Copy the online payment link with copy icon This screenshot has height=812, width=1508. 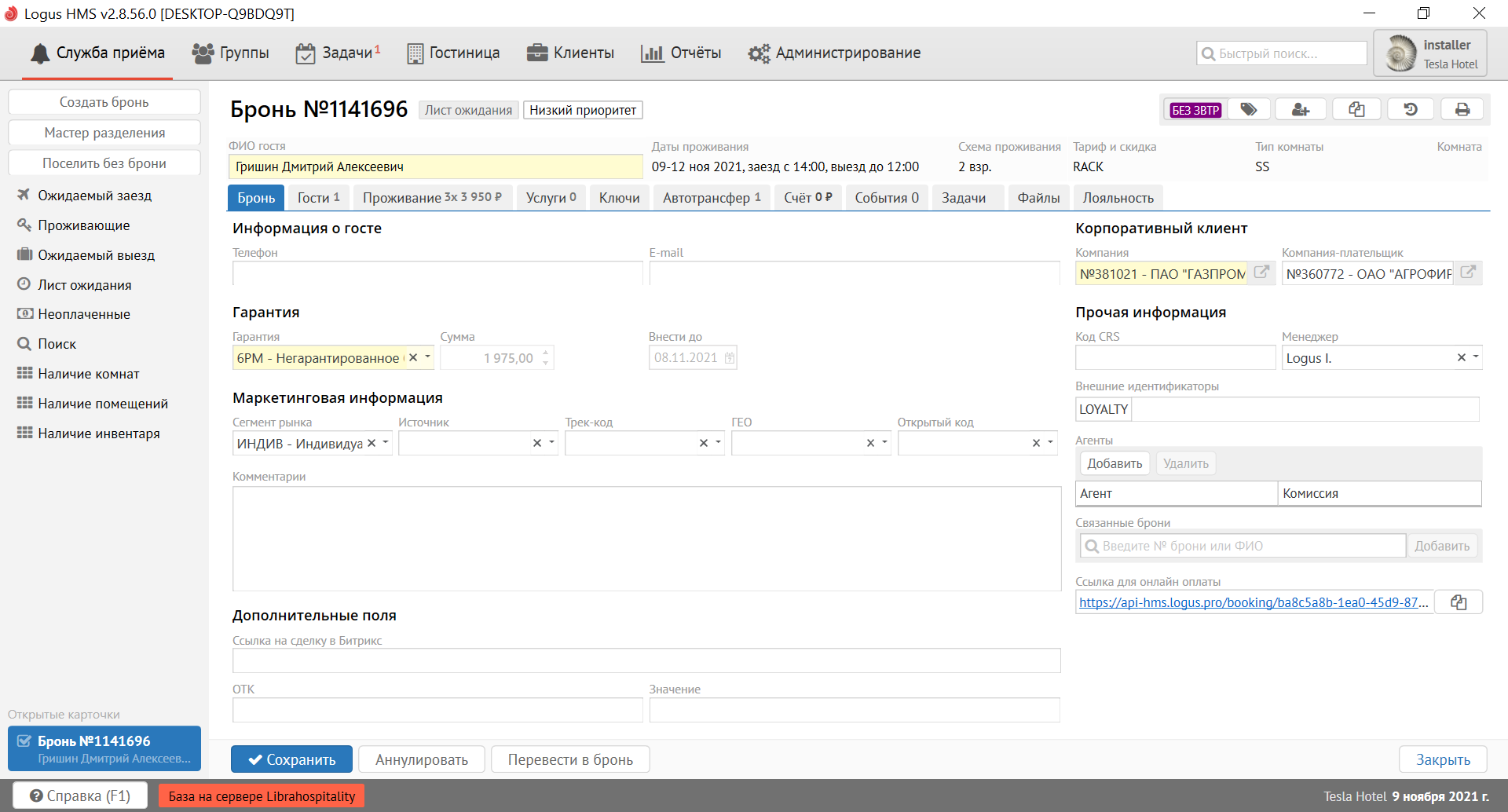[1459, 602]
